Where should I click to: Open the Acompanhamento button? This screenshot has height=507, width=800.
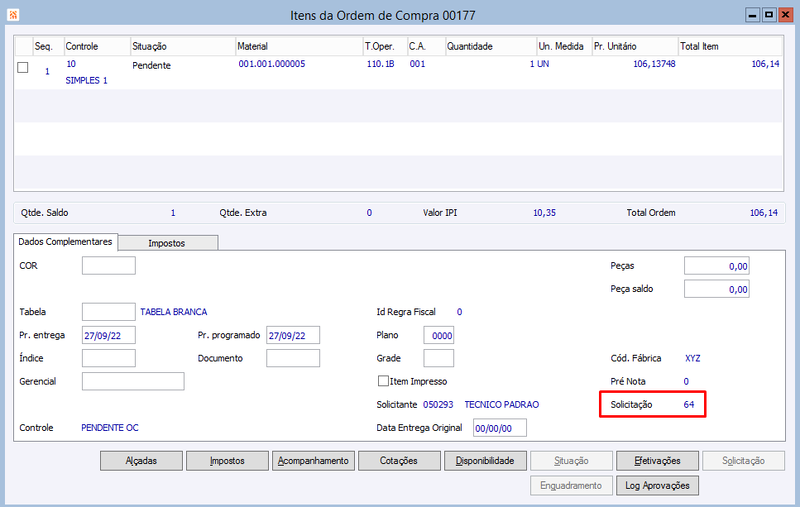click(313, 461)
